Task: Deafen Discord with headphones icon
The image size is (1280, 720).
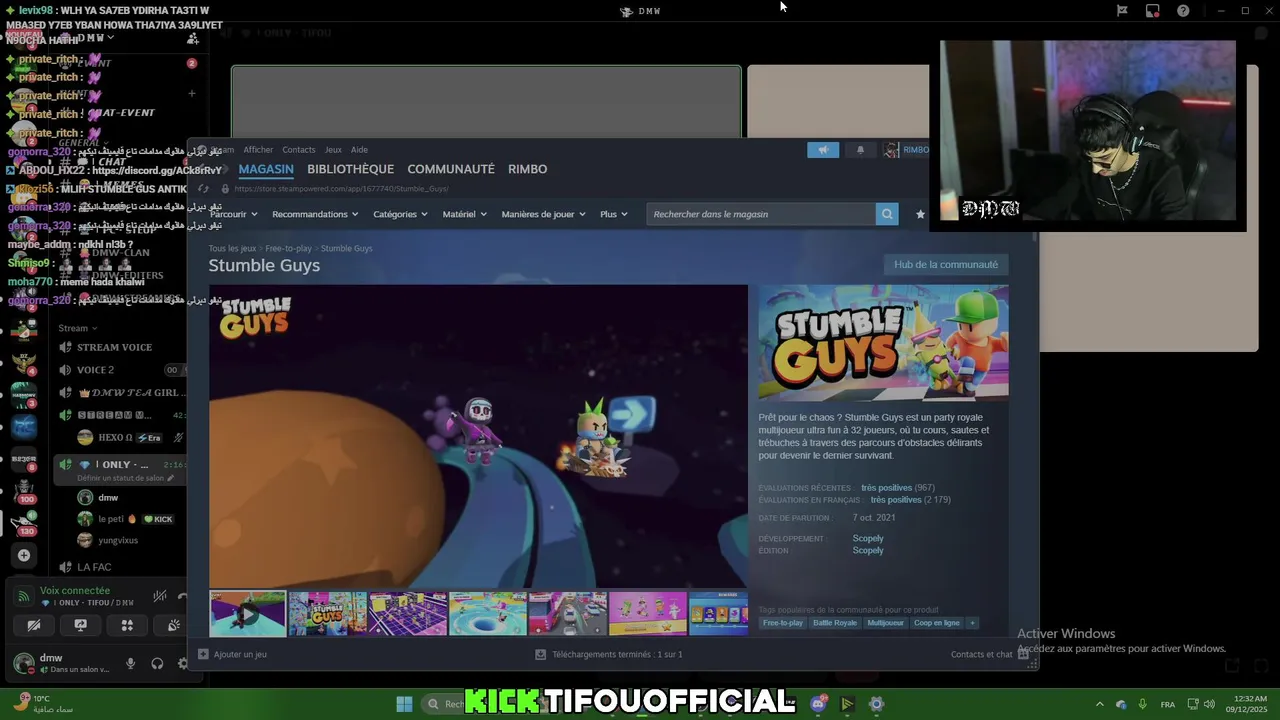Action: pos(157,663)
